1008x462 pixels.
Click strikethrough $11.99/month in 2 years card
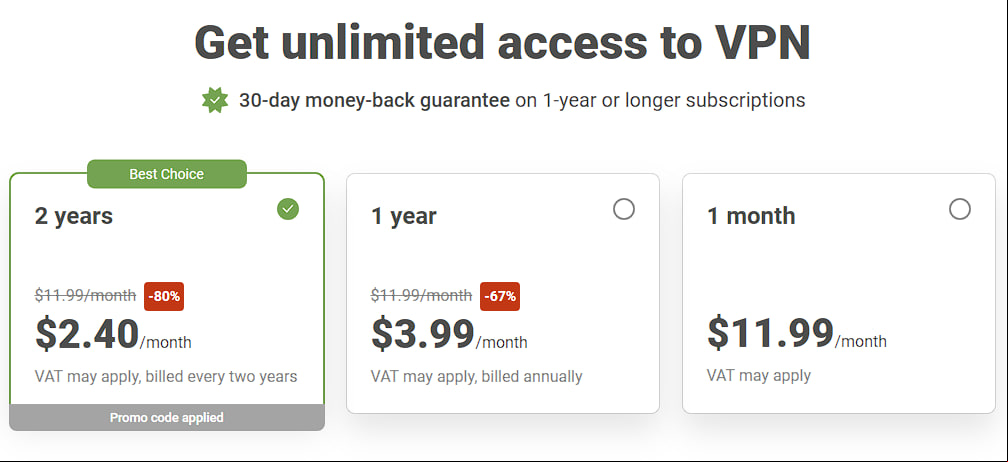click(x=86, y=296)
